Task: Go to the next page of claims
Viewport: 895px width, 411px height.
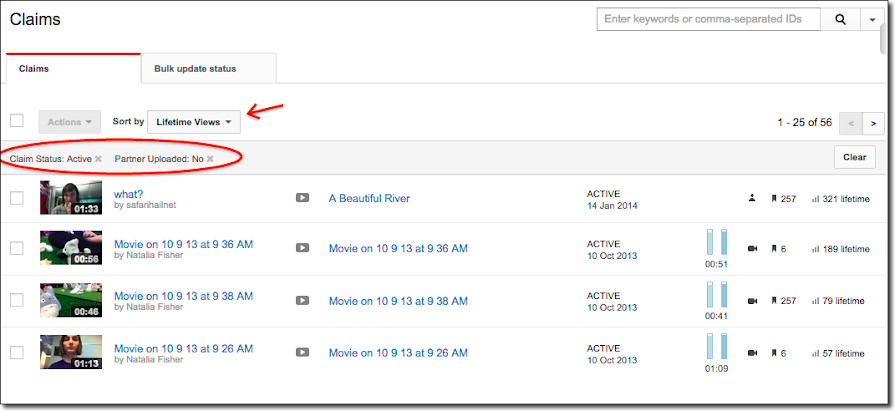Action: [x=873, y=123]
